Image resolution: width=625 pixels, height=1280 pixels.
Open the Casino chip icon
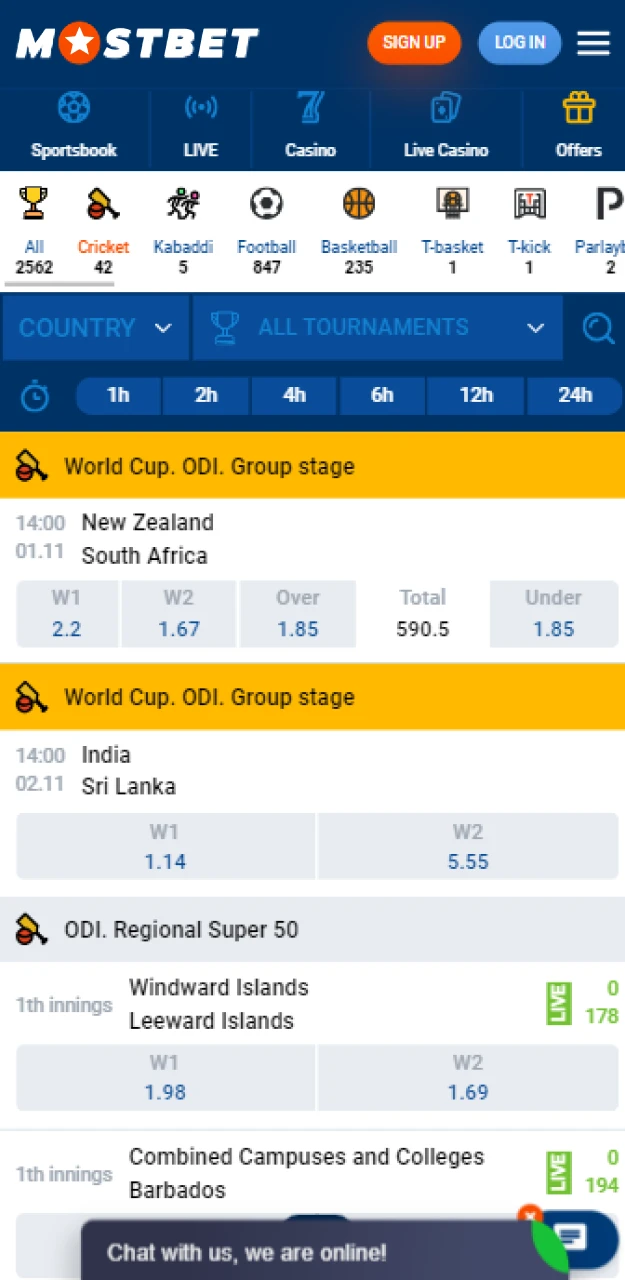(x=310, y=108)
